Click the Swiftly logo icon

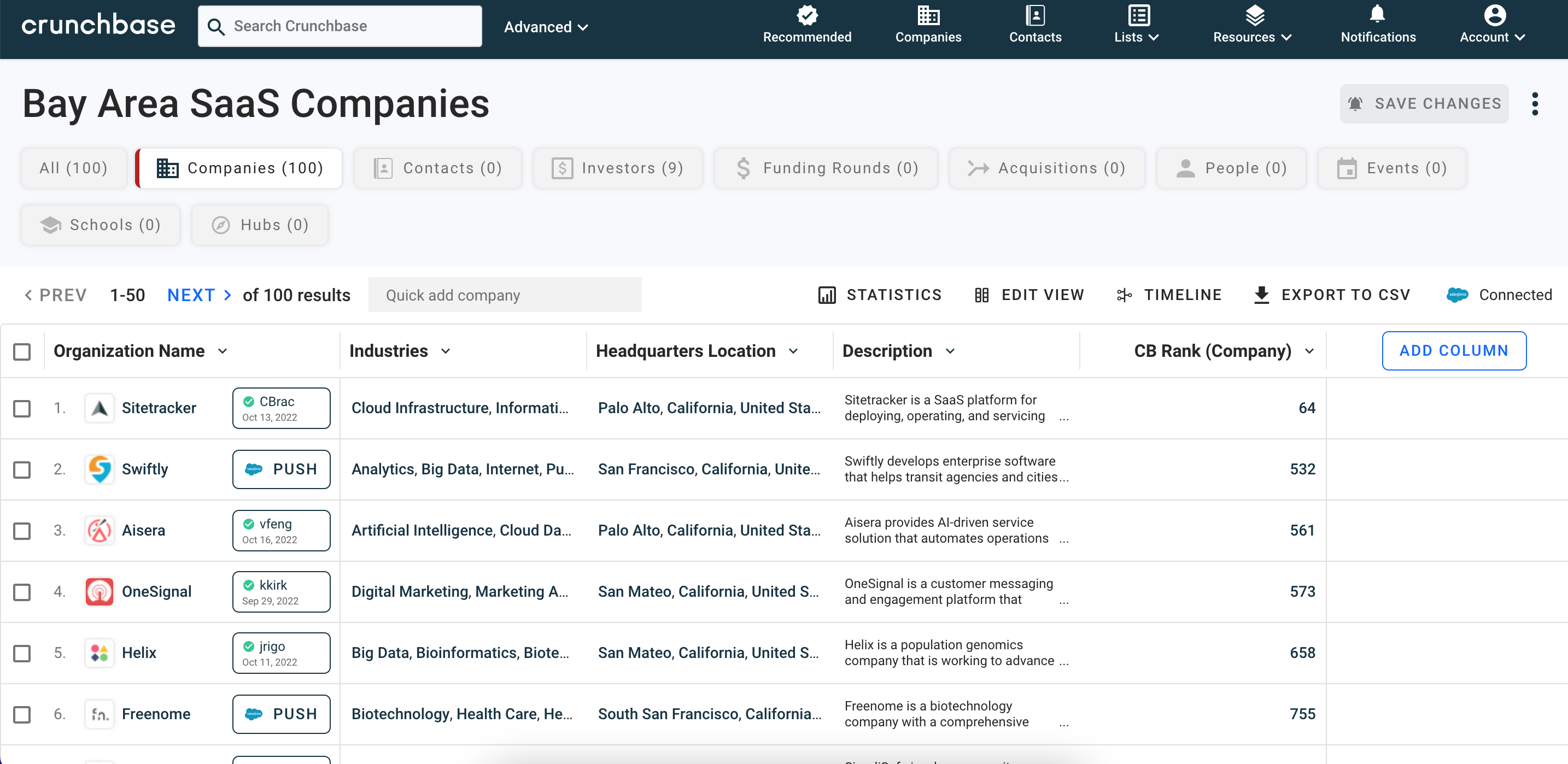point(99,469)
